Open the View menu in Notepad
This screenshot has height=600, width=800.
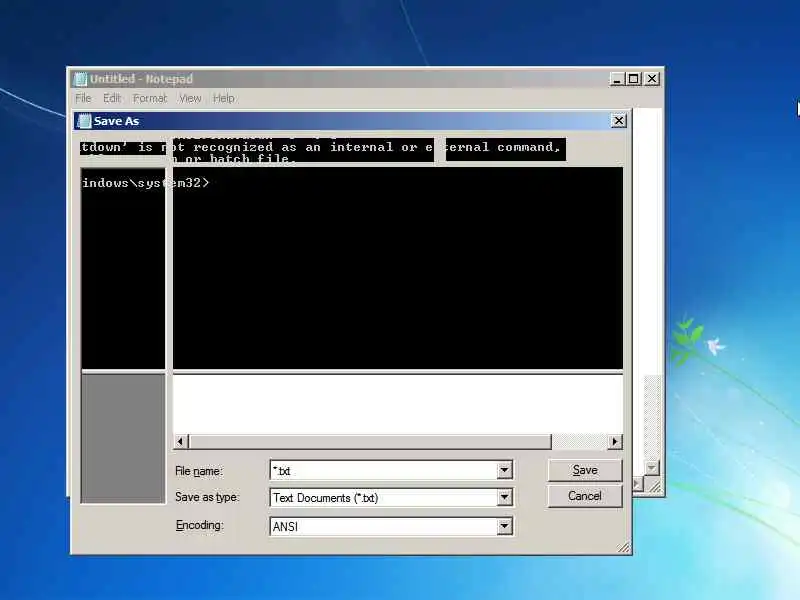(190, 98)
